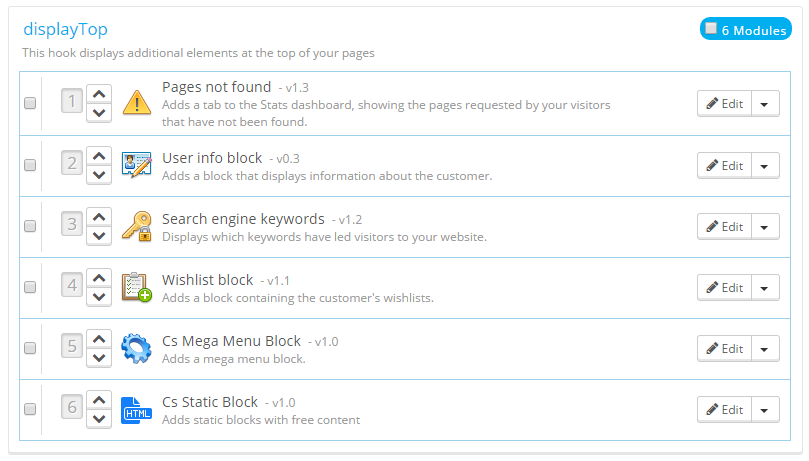
Task: Click the Wishlist block clipboard icon
Action: click(x=136, y=287)
